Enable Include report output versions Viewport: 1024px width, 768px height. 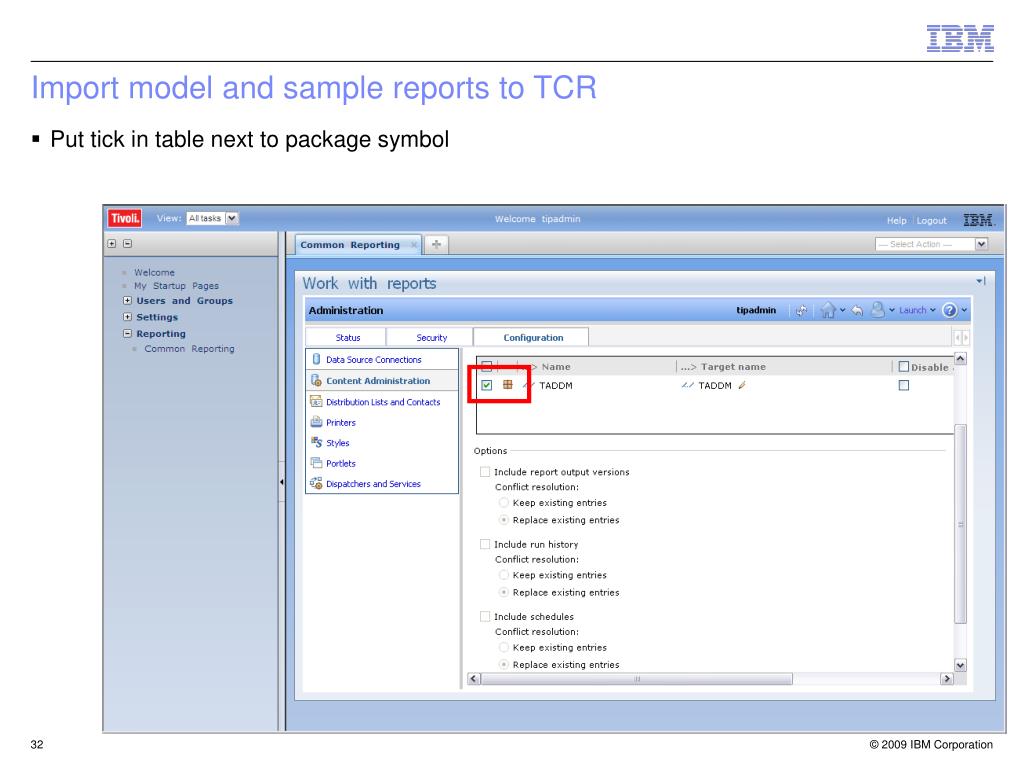[x=485, y=472]
